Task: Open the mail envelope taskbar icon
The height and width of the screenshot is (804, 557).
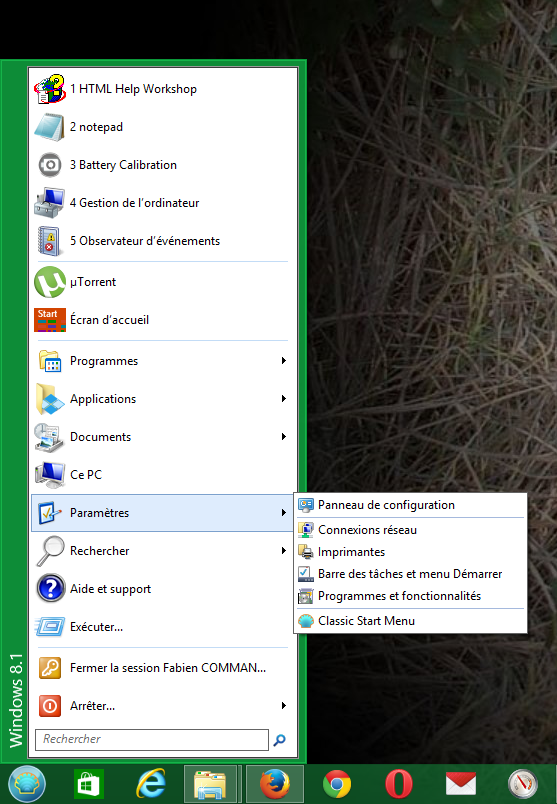Action: point(461,785)
